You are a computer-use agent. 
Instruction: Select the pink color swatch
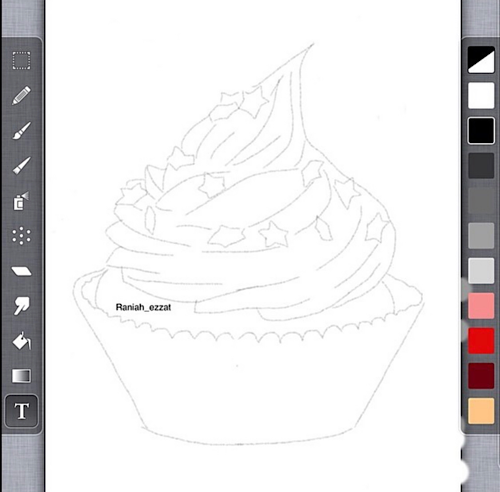coord(481,306)
